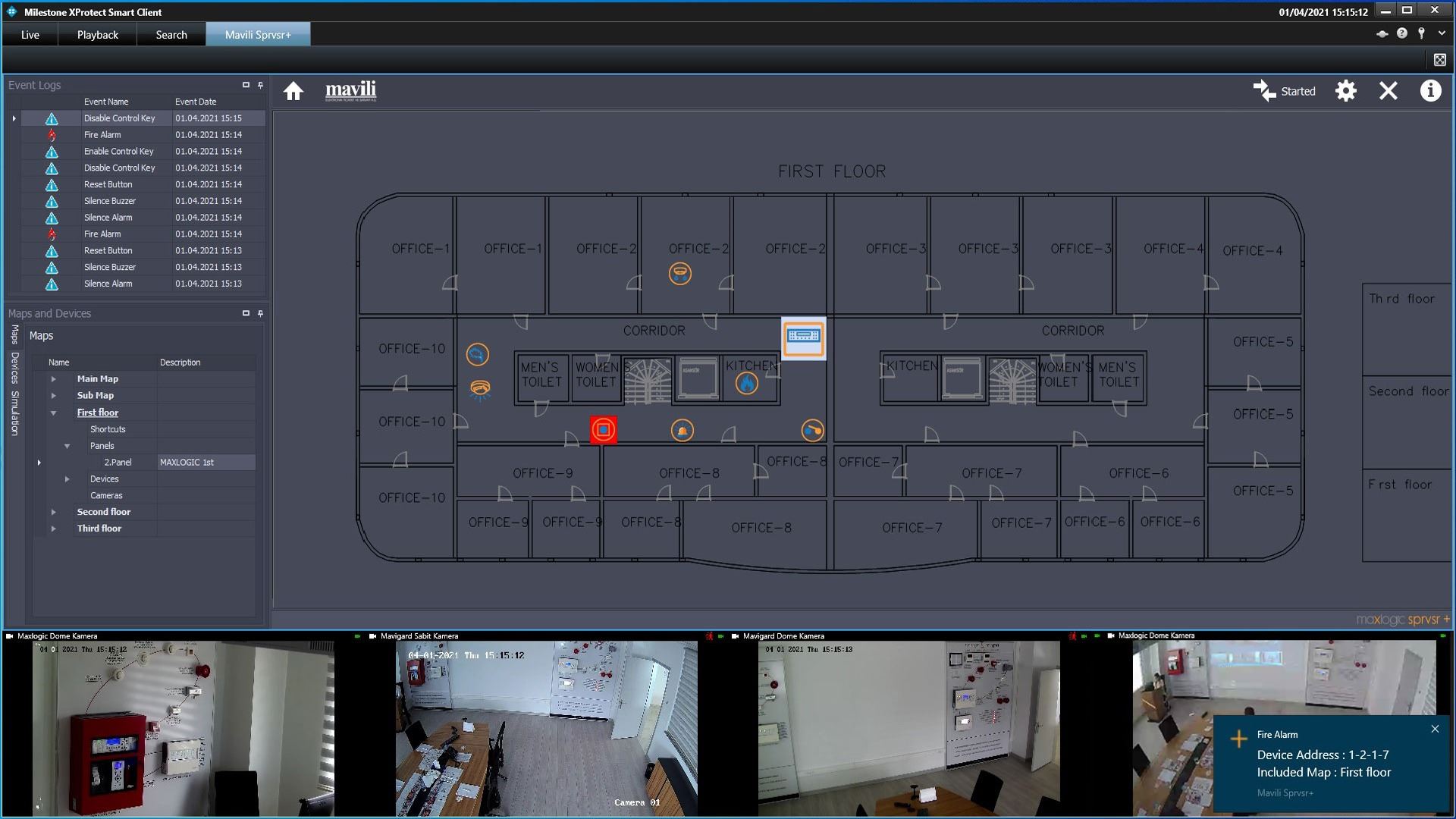The width and height of the screenshot is (1456, 819).
Task: Go to the home map icon
Action: [x=293, y=92]
